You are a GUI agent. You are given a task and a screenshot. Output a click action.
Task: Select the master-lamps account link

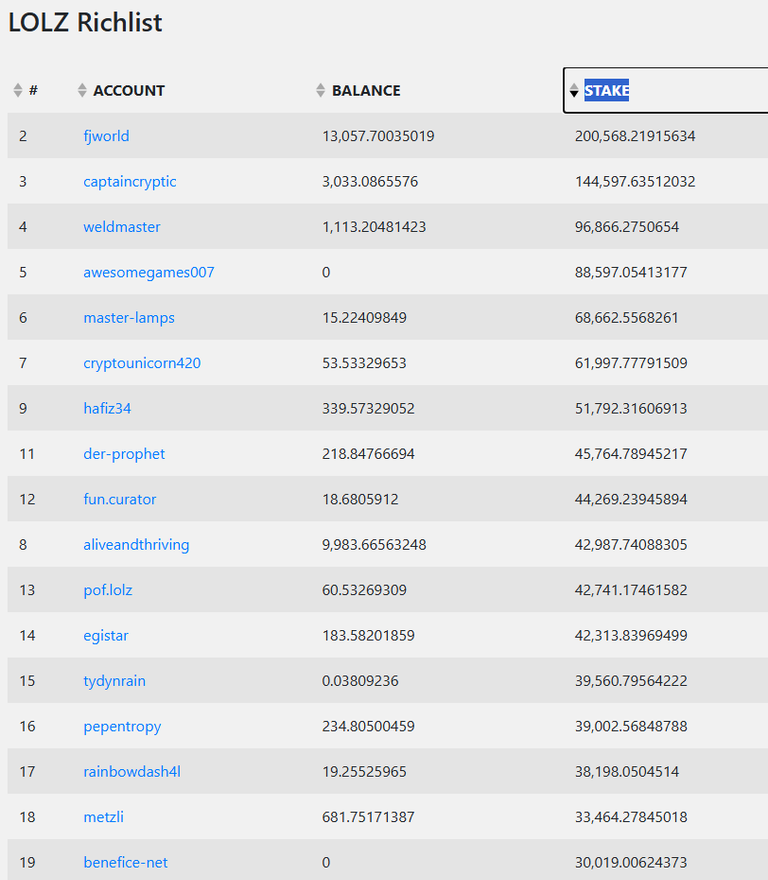point(129,318)
